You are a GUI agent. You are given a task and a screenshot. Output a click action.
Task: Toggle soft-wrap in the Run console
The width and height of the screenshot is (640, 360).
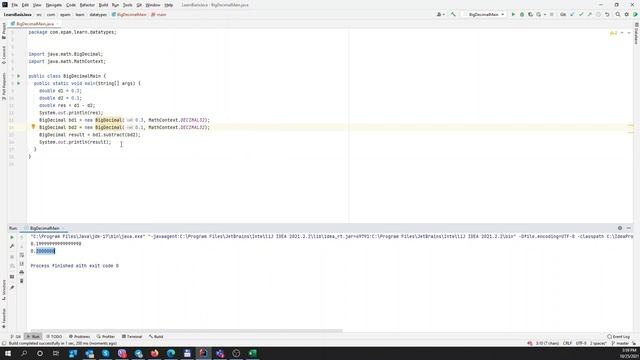(22, 255)
